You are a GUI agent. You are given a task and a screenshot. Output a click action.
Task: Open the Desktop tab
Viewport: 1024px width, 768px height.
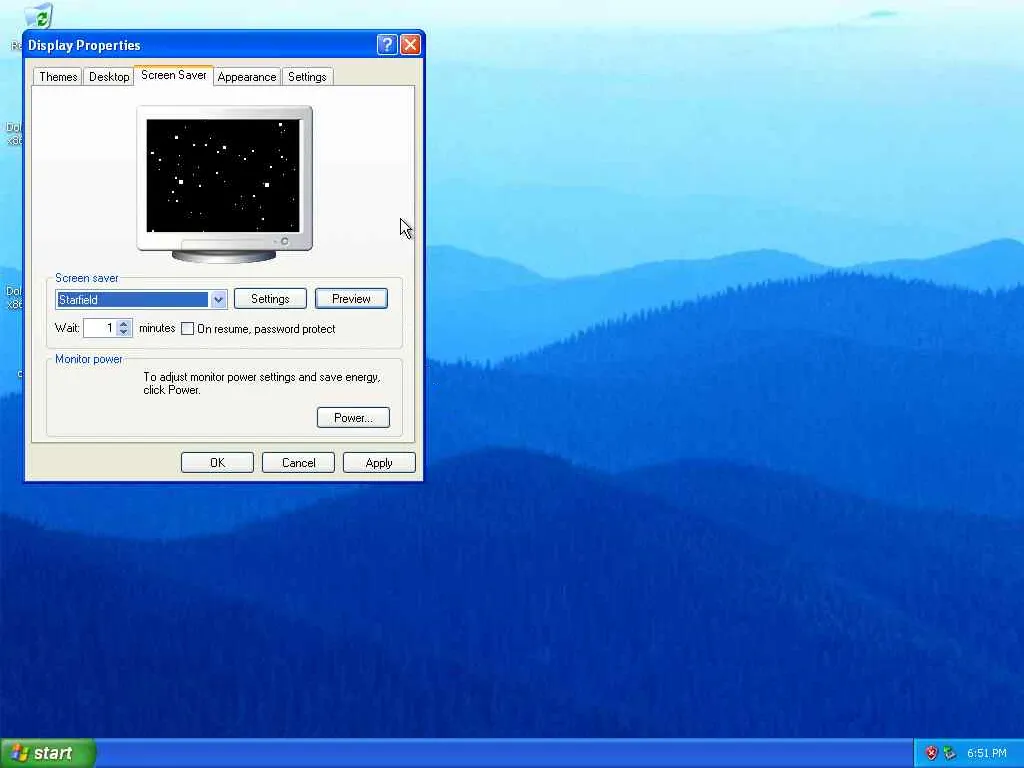coord(109,77)
